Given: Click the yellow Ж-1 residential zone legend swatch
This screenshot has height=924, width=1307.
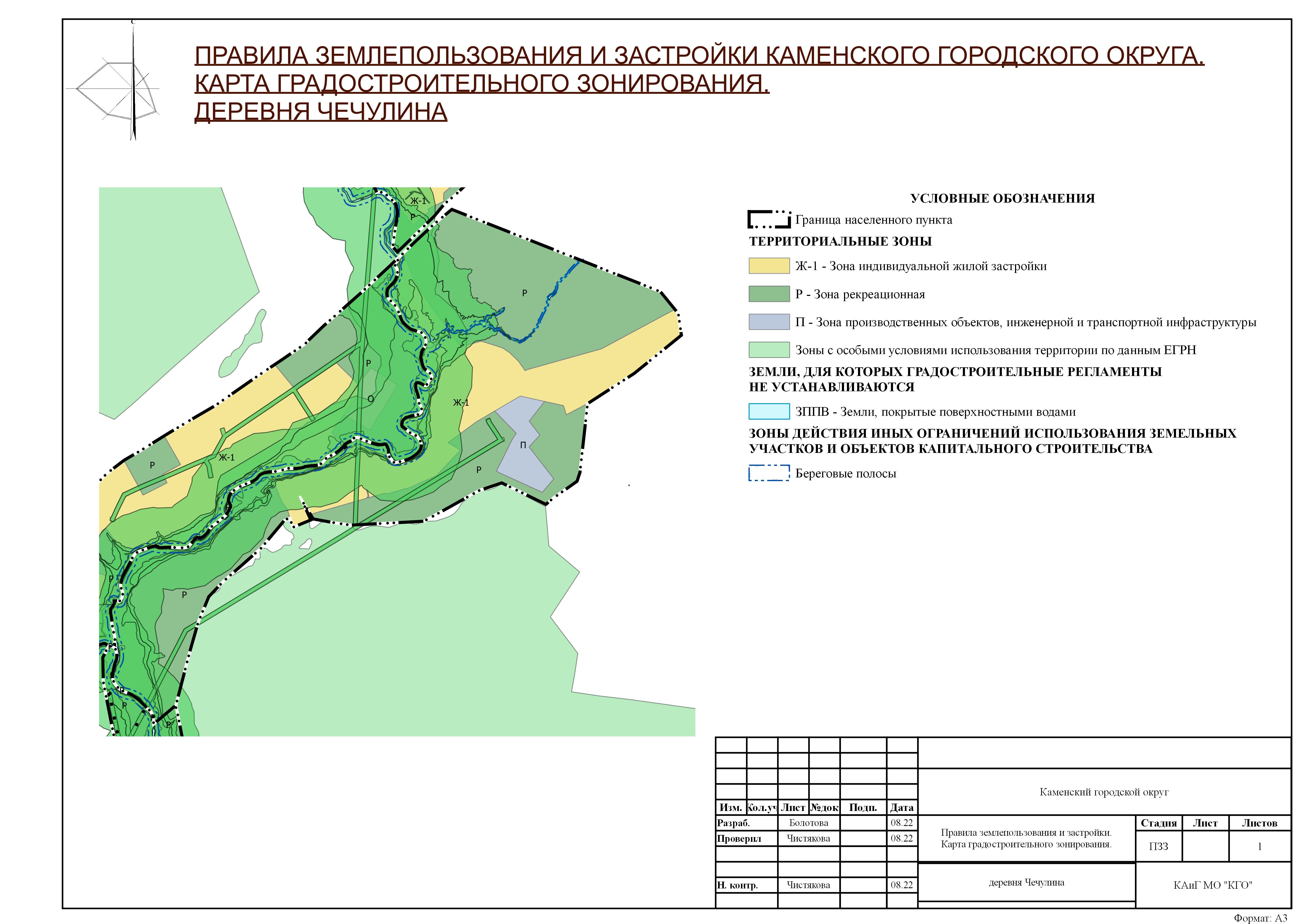Looking at the screenshot, I should click(769, 266).
